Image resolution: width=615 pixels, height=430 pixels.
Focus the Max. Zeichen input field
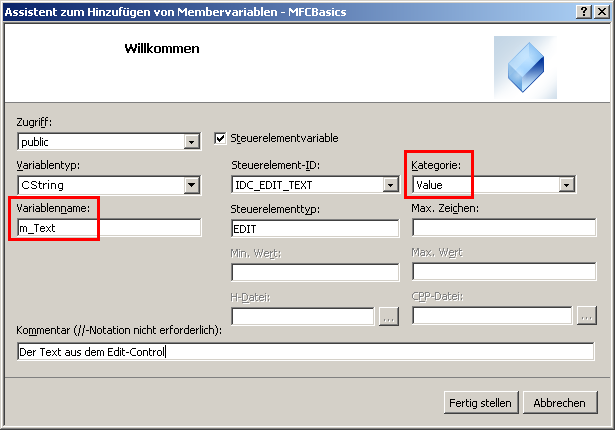504,228
